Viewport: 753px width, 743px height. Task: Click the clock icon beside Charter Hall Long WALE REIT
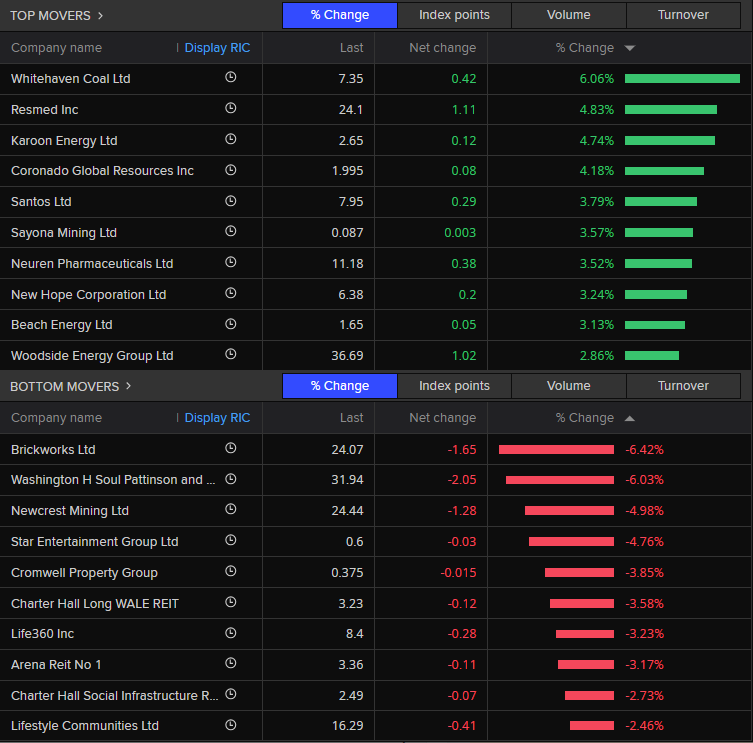231,602
